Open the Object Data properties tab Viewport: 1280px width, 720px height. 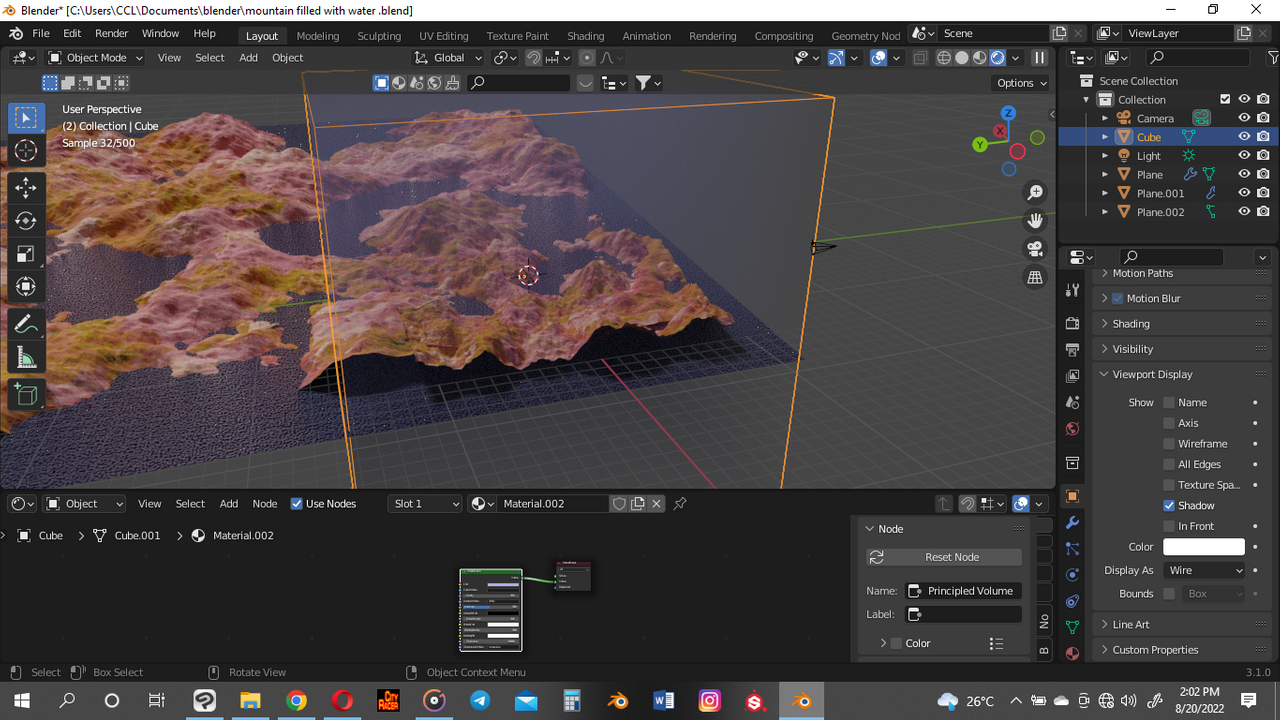(x=1072, y=627)
